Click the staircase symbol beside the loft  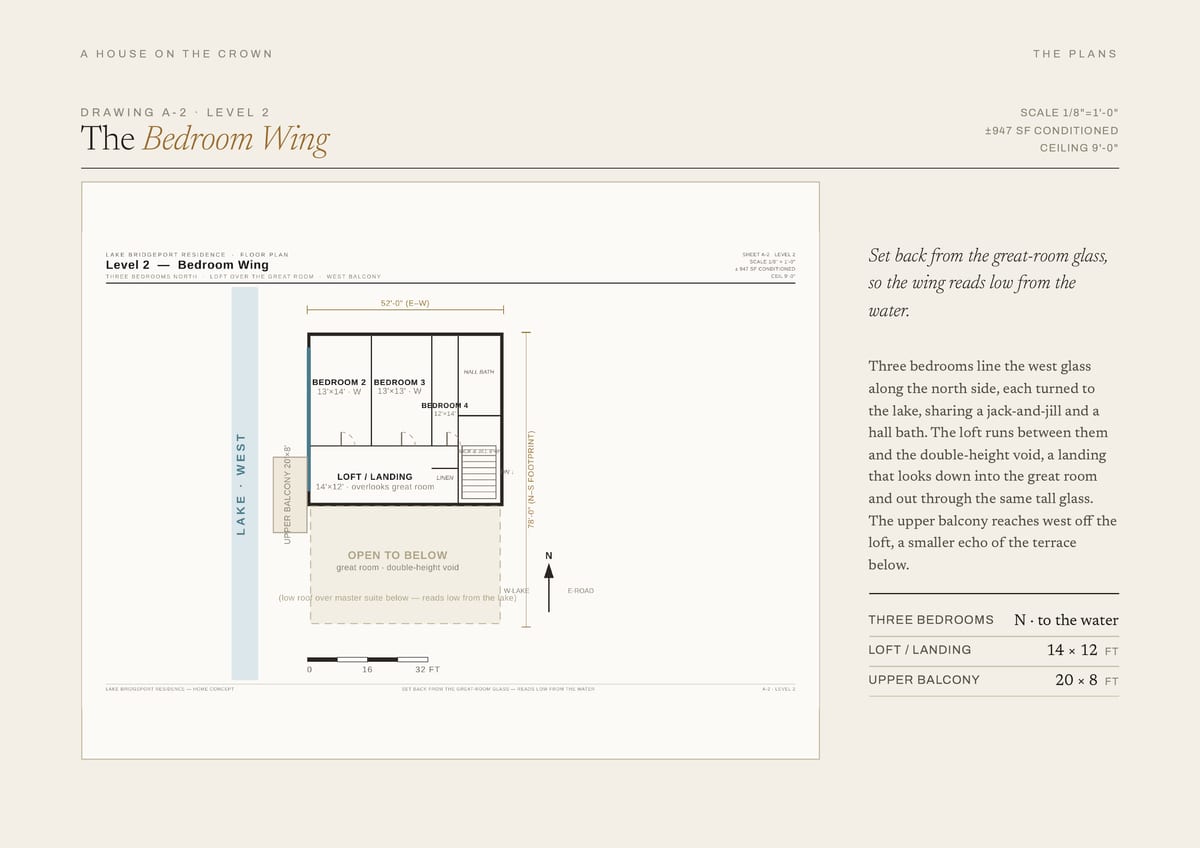[478, 474]
